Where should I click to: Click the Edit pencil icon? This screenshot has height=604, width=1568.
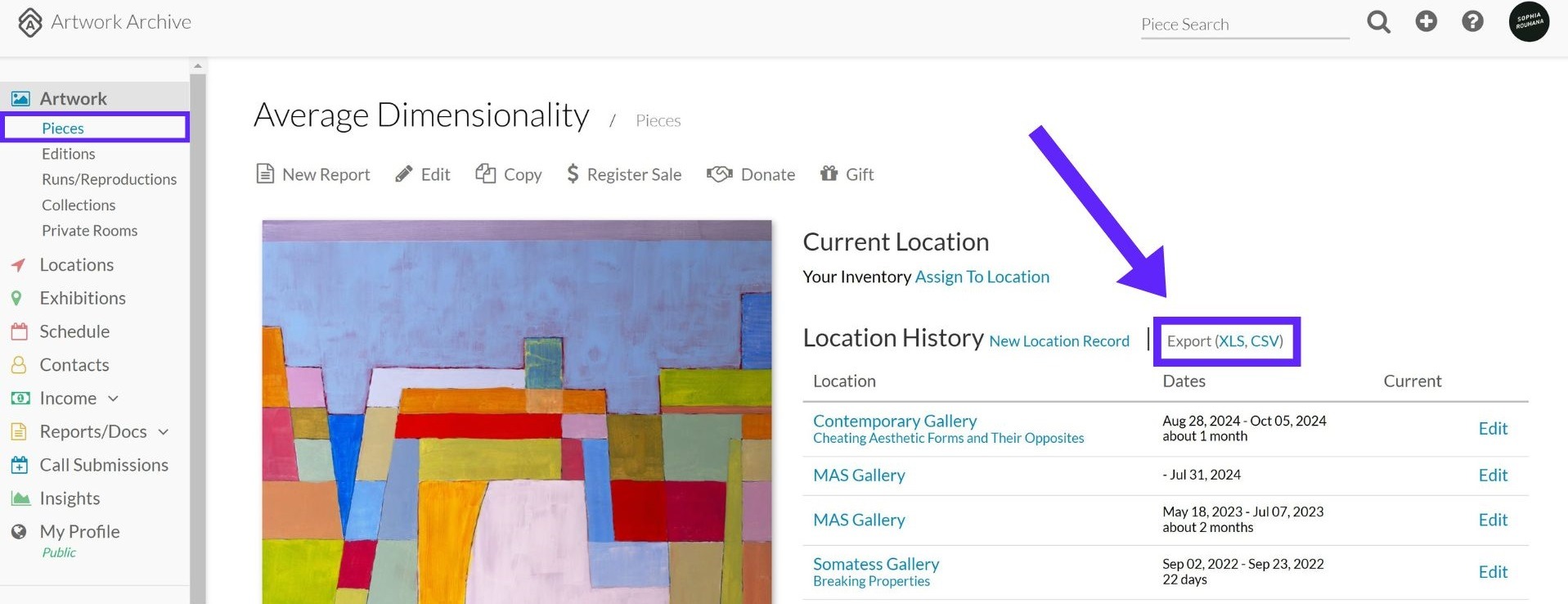click(403, 174)
